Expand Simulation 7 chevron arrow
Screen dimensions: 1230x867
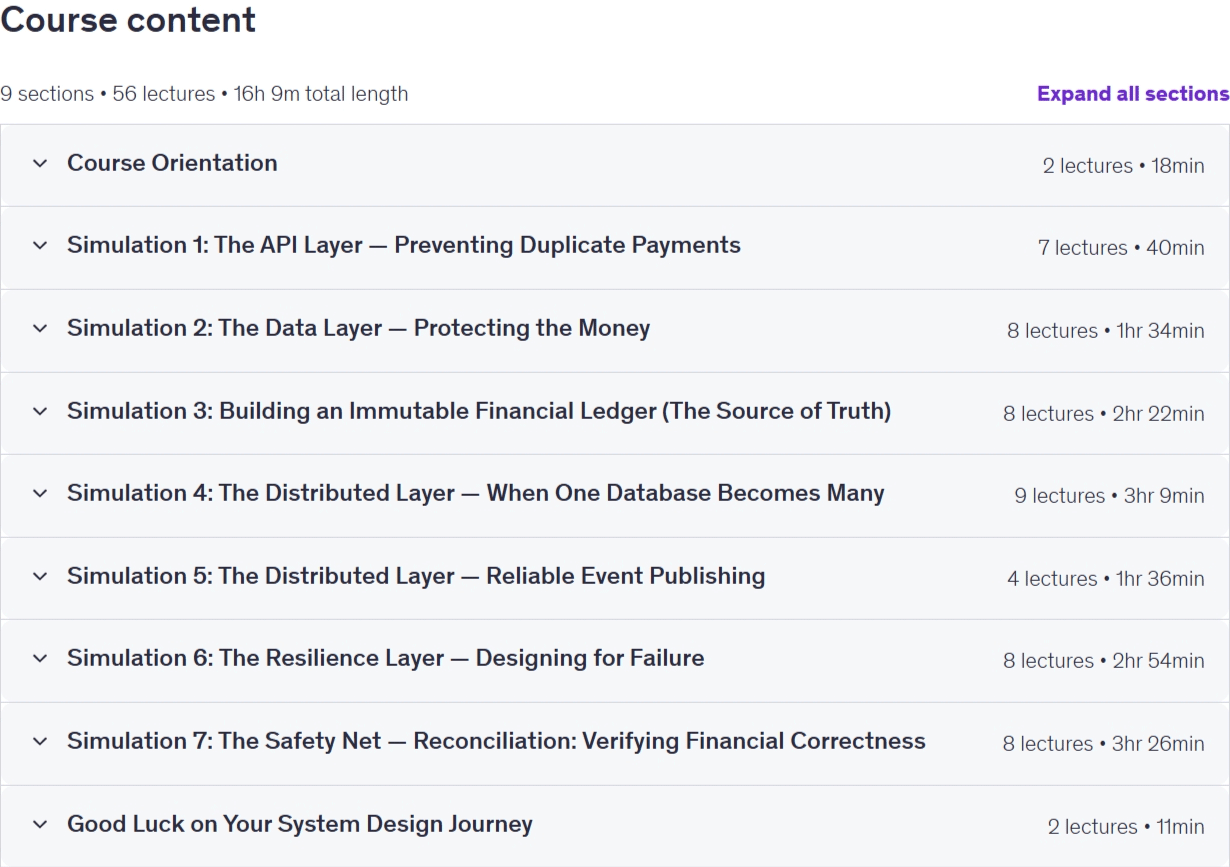pyautogui.click(x=40, y=741)
